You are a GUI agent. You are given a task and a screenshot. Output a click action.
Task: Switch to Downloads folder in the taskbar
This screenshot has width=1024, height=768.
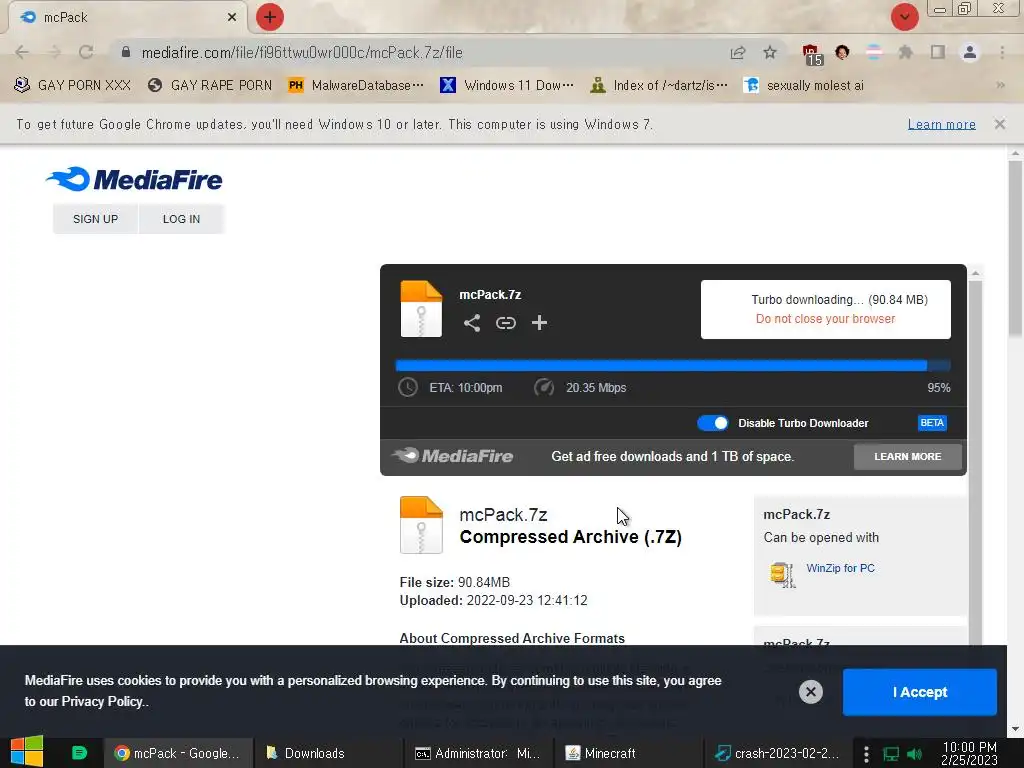pos(328,753)
